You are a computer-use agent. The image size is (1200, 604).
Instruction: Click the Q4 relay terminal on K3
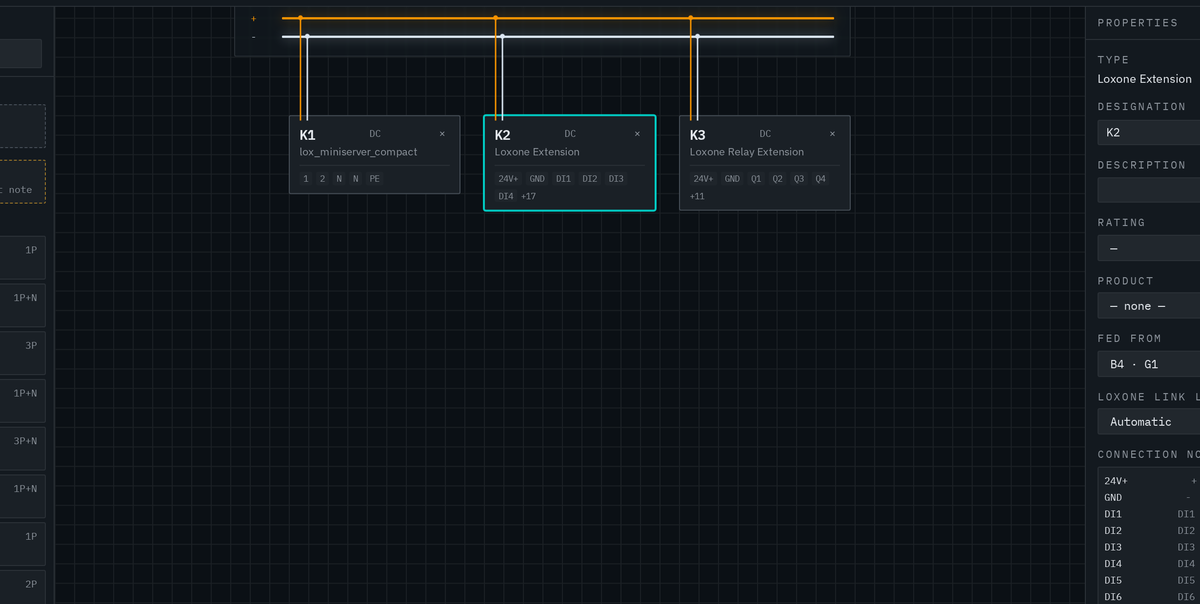821,179
